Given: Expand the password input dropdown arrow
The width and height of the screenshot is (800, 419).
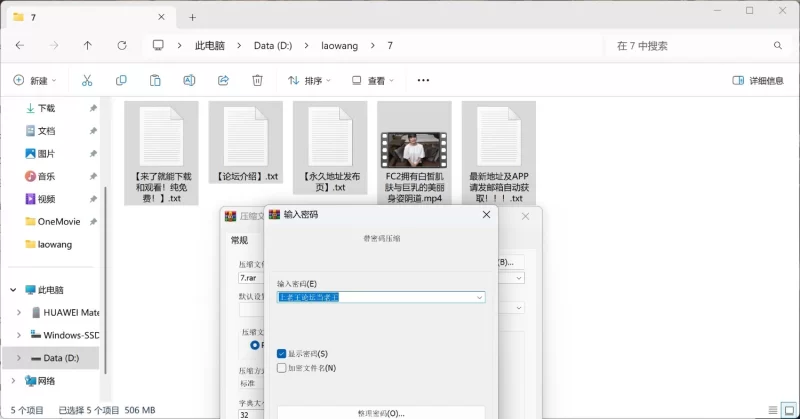Looking at the screenshot, I should 480,297.
